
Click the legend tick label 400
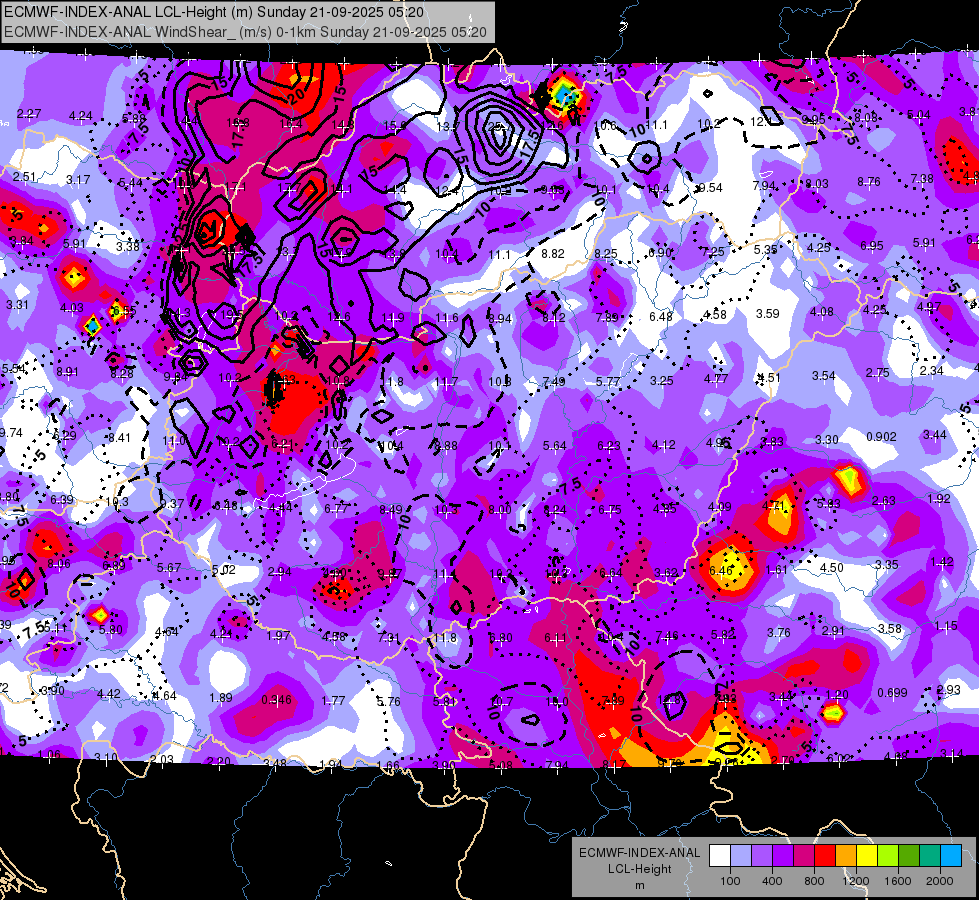tap(772, 881)
